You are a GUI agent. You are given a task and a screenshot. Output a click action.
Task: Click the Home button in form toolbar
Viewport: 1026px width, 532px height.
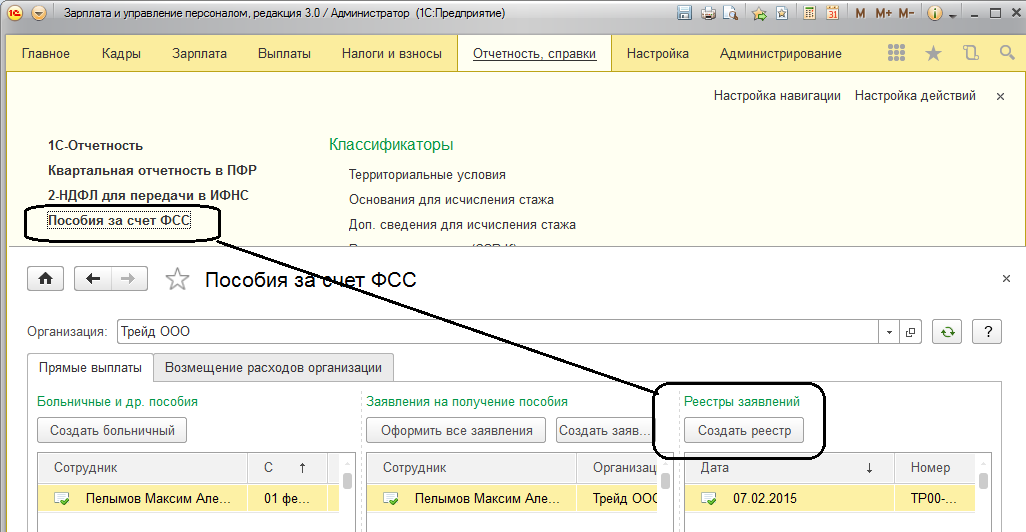click(45, 279)
